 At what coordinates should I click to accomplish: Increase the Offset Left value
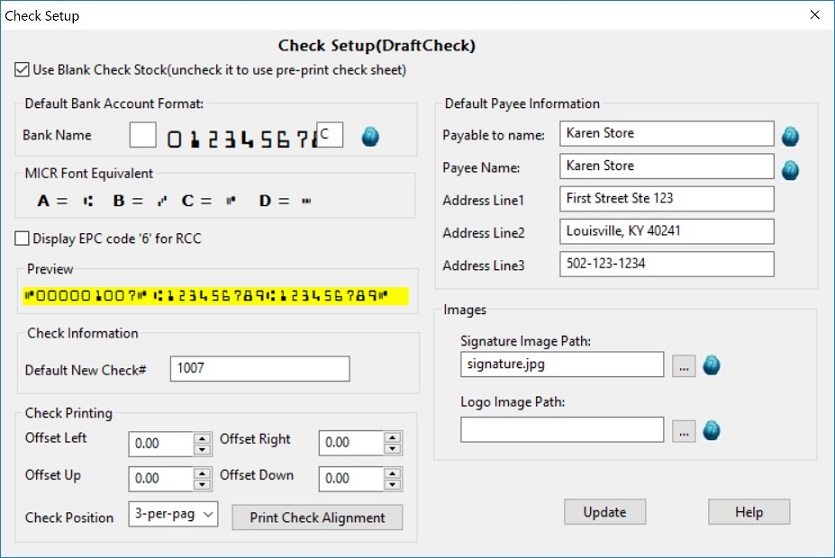point(202,437)
